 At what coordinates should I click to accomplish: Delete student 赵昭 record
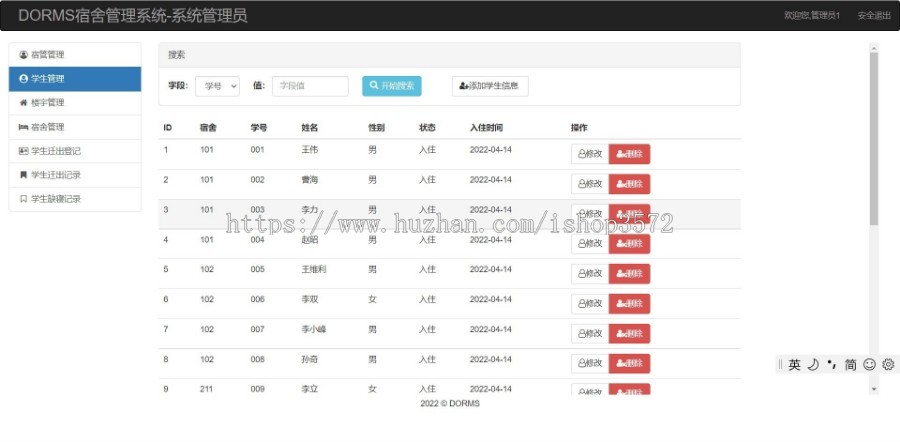[x=630, y=243]
